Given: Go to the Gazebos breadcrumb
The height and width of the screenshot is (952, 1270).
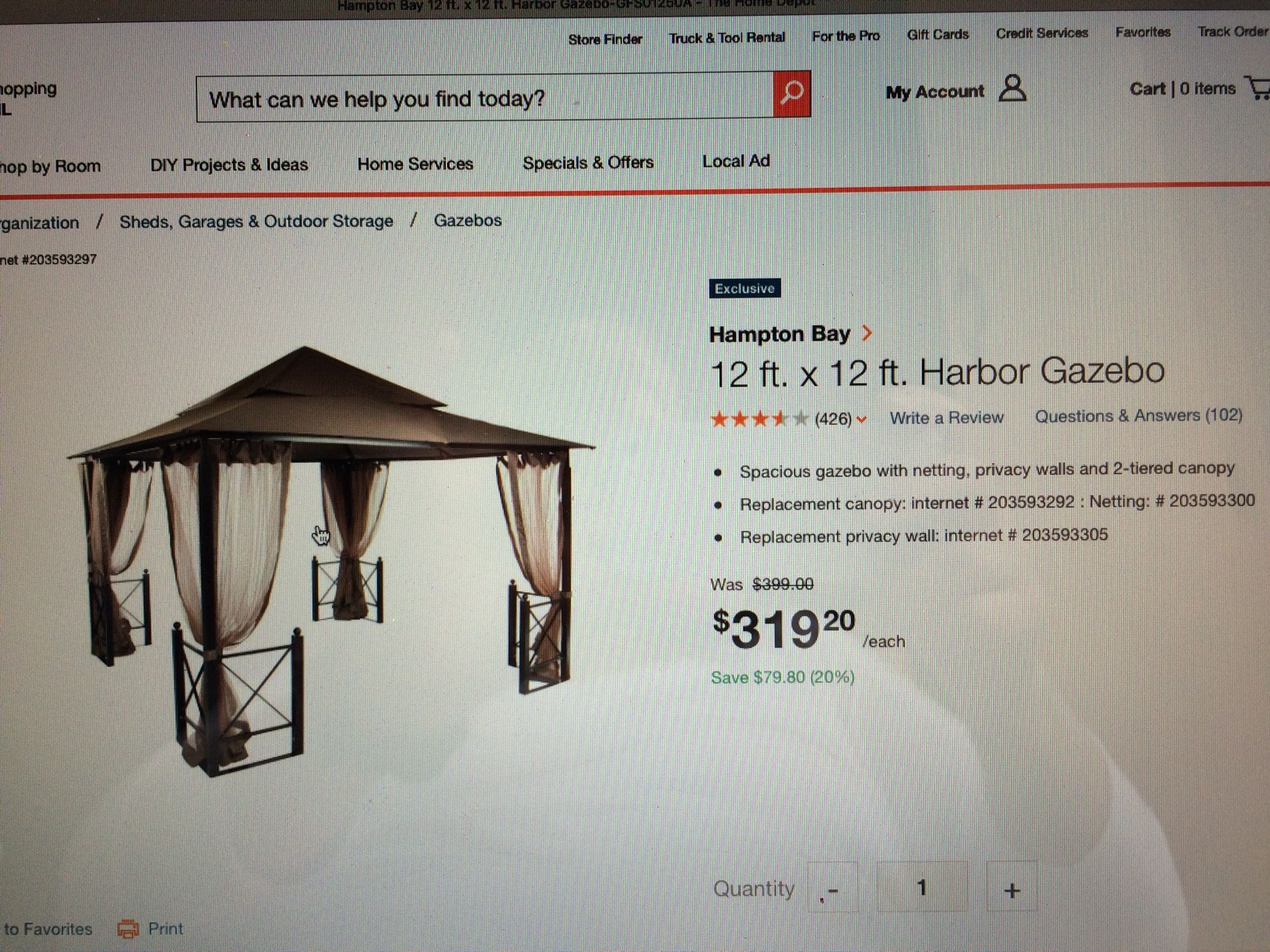Looking at the screenshot, I should click(467, 220).
